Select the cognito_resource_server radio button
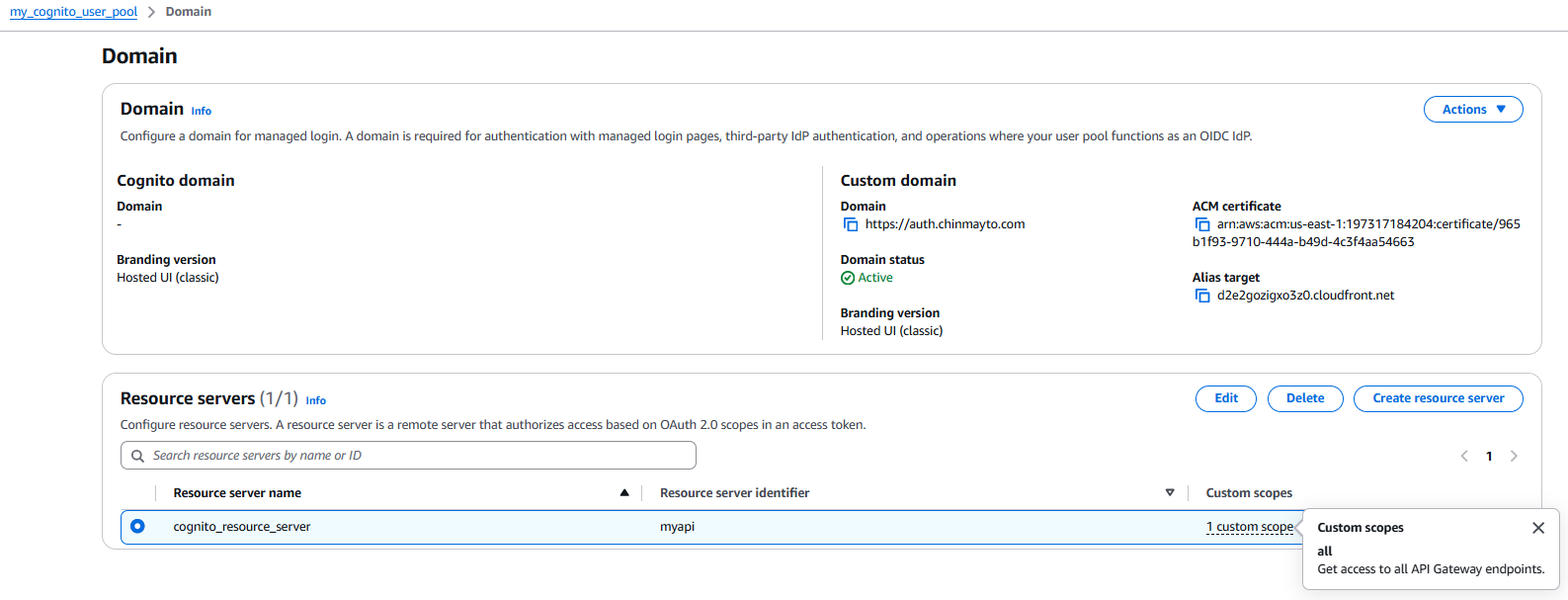Screen dimensions: 1568x600 pyautogui.click(x=137, y=526)
